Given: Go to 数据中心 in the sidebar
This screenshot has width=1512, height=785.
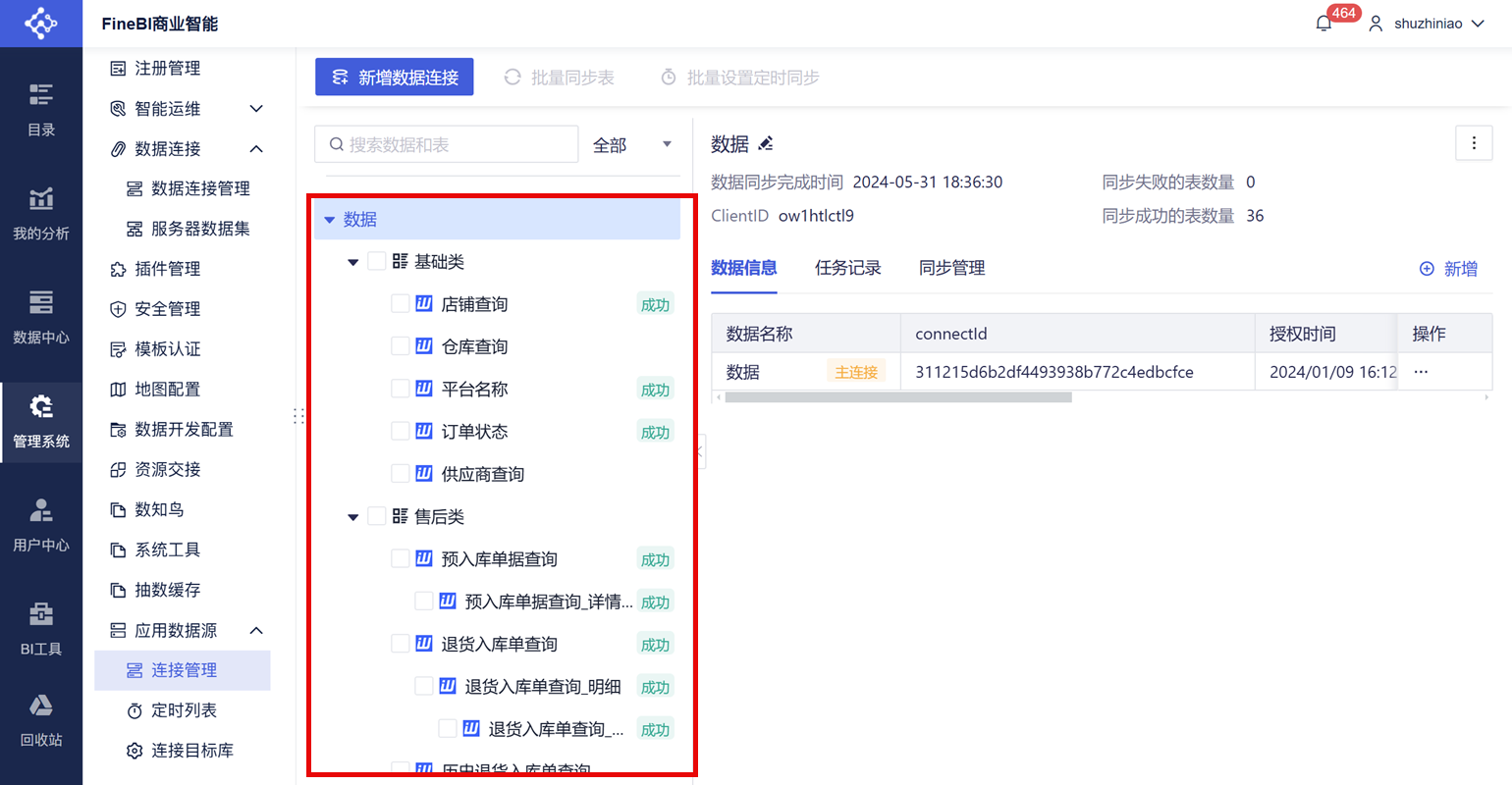Looking at the screenshot, I should click(41, 316).
